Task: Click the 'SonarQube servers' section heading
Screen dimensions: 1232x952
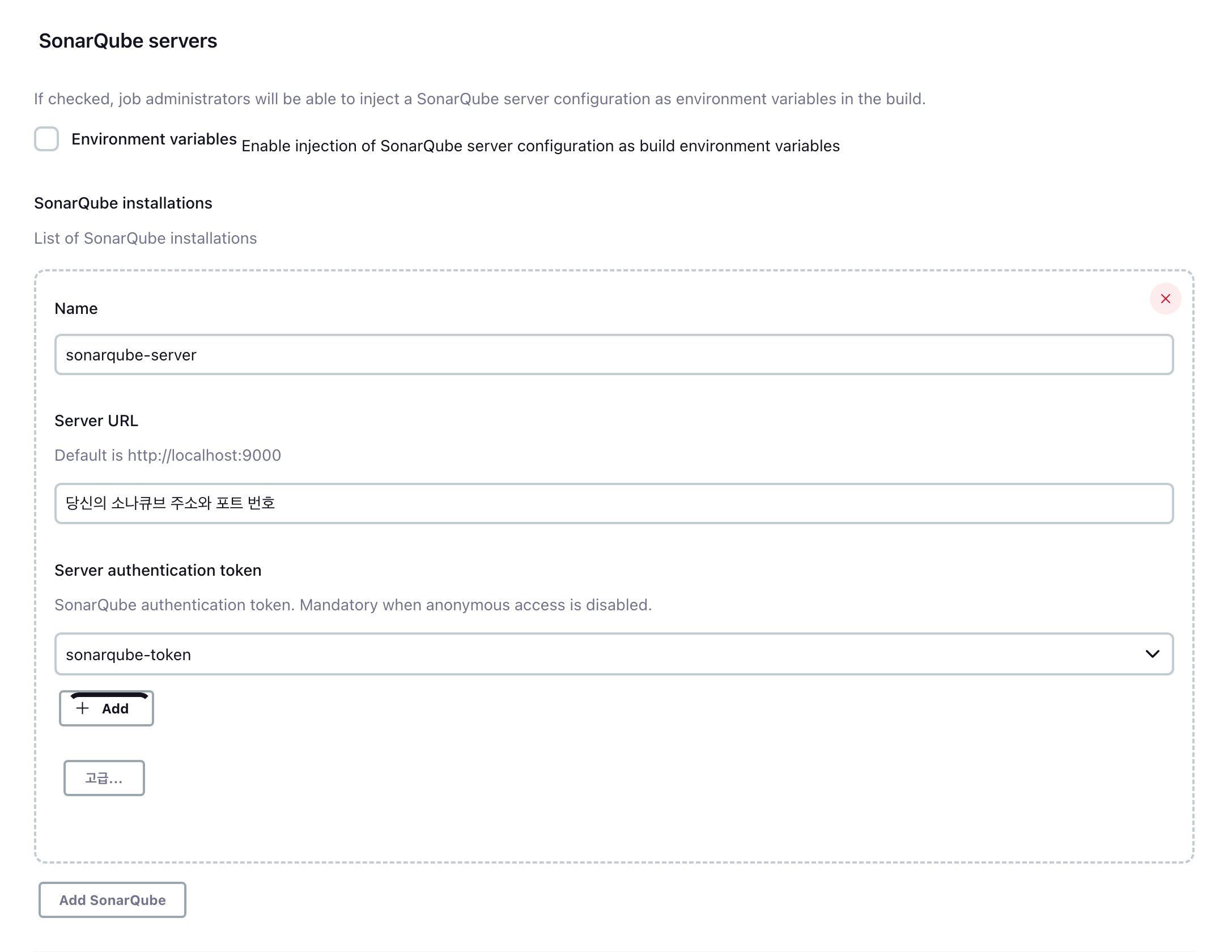Action: click(128, 41)
